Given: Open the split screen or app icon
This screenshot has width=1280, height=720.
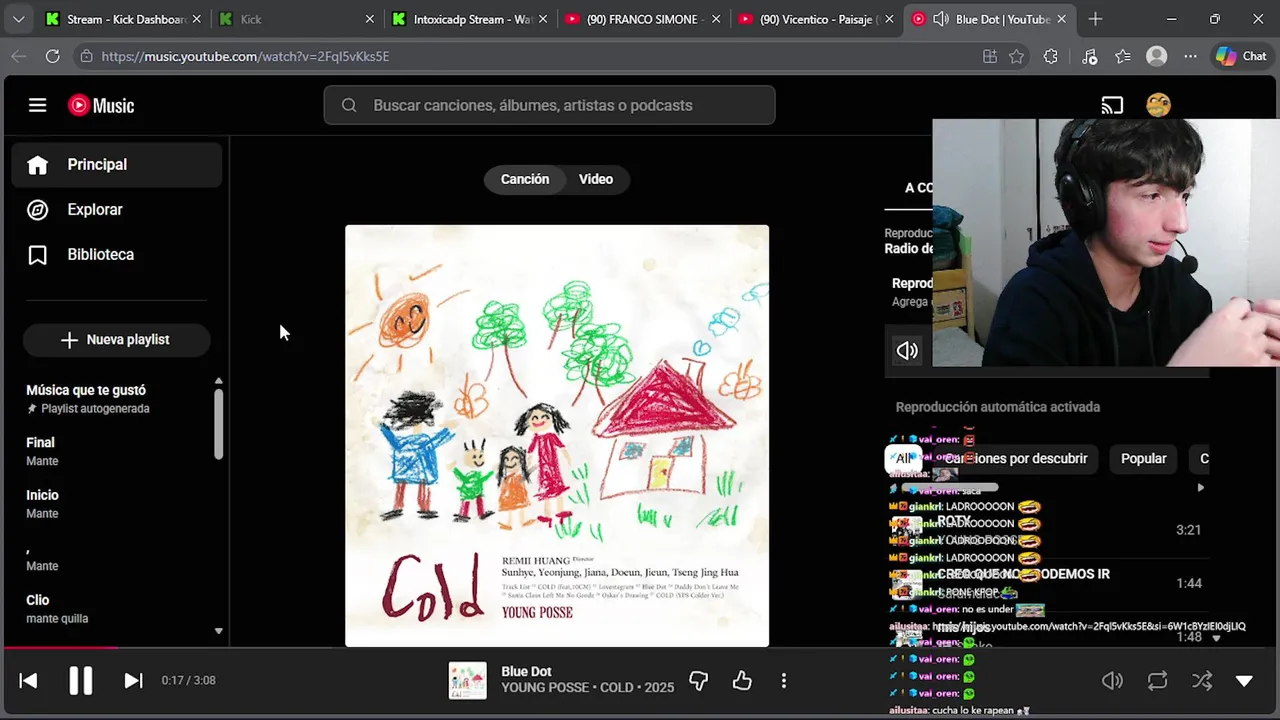Looking at the screenshot, I should tap(990, 57).
